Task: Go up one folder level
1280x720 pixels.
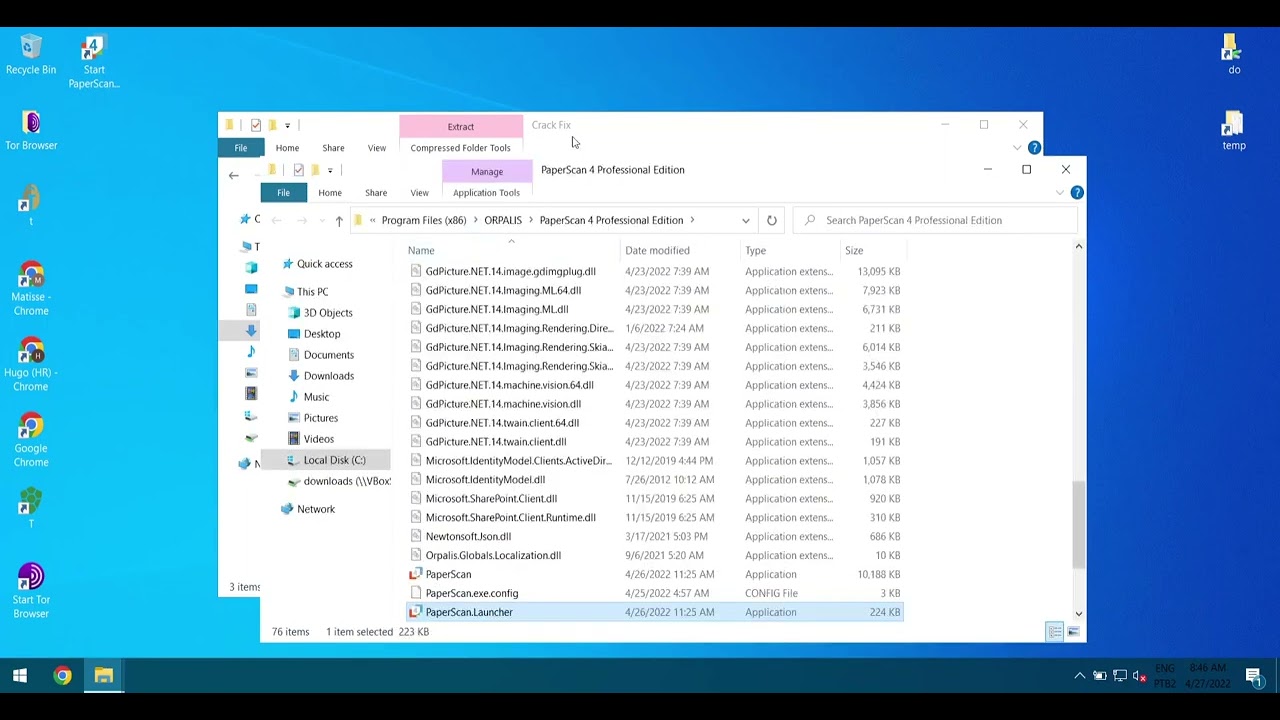Action: tap(339, 220)
